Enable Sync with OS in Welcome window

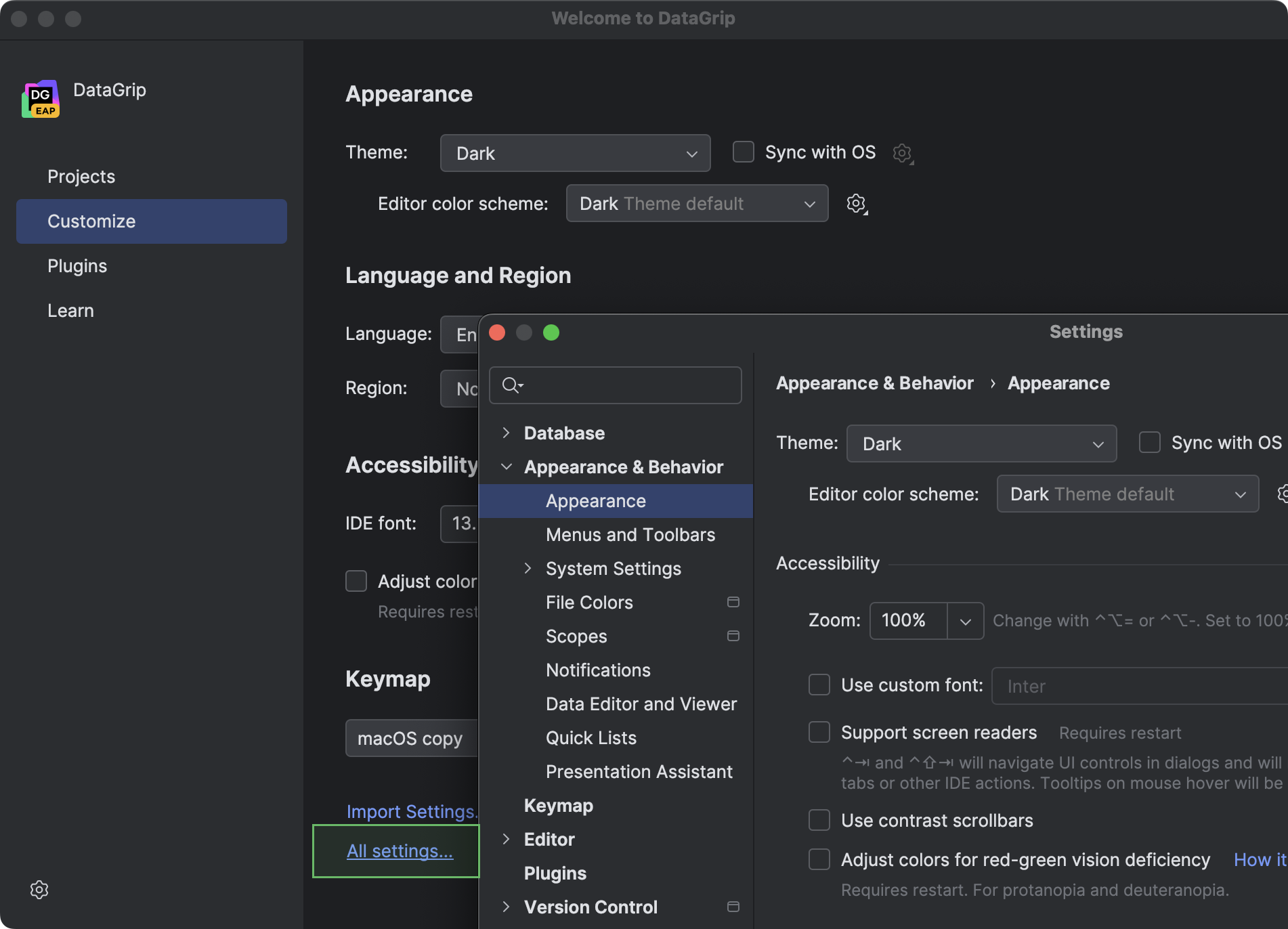click(744, 152)
